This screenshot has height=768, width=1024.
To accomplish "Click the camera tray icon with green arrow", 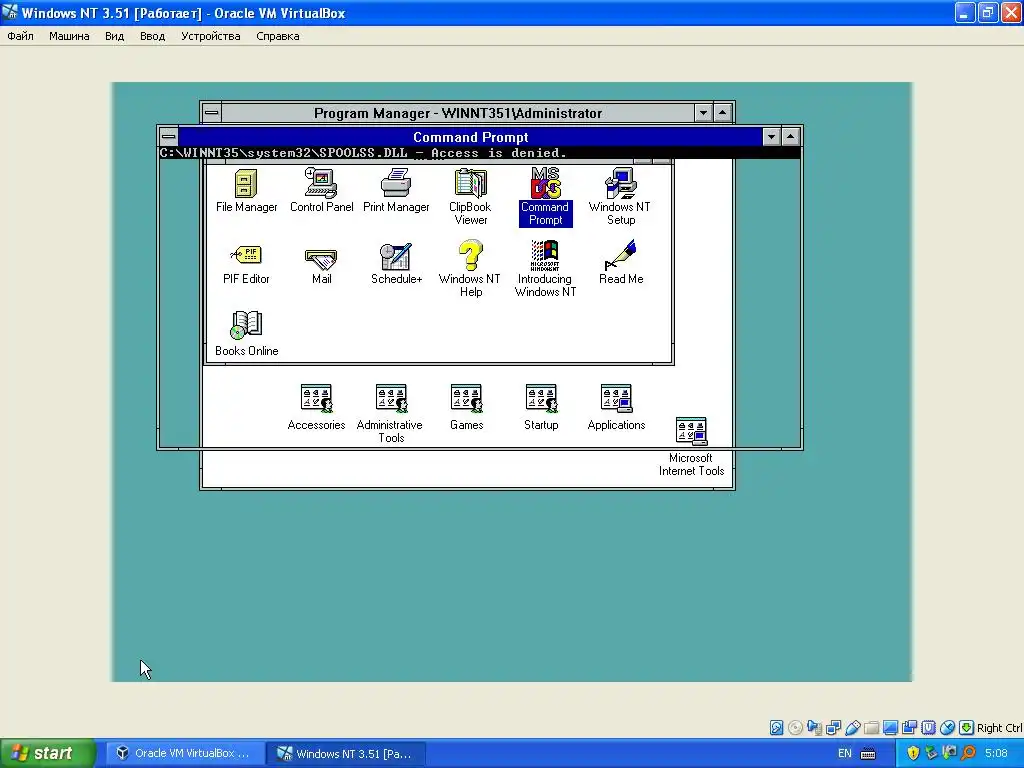I will point(950,753).
